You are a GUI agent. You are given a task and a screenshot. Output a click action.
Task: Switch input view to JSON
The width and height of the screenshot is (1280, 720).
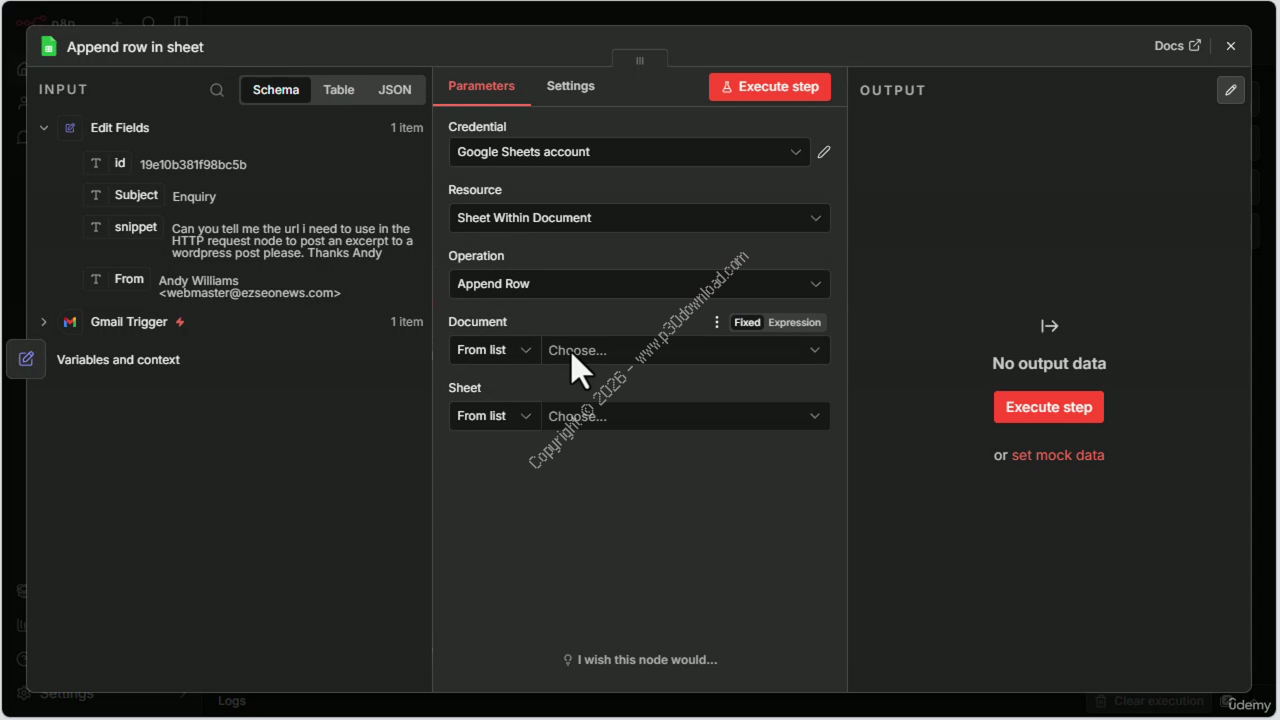[x=395, y=90]
